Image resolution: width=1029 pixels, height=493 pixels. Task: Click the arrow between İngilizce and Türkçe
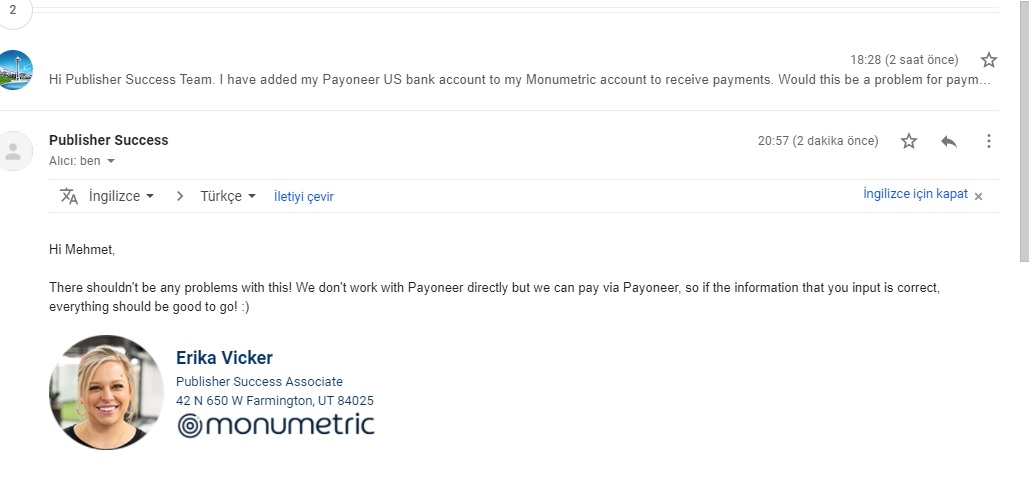pyautogui.click(x=179, y=196)
